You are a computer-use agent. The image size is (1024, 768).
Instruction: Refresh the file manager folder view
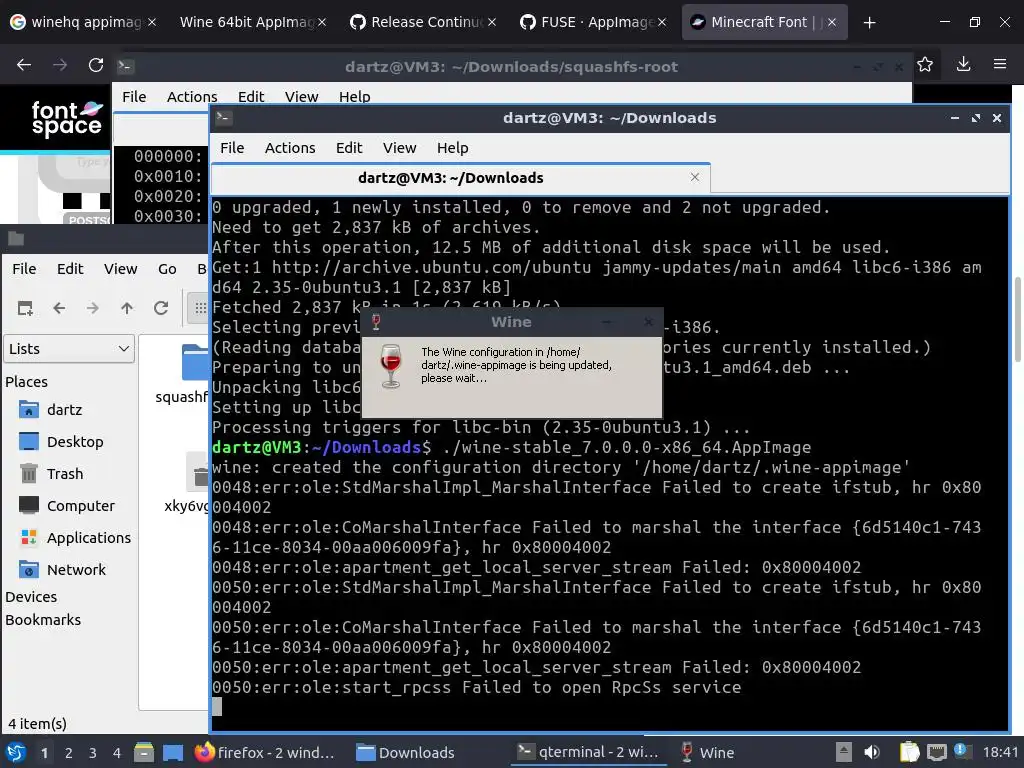pos(161,308)
